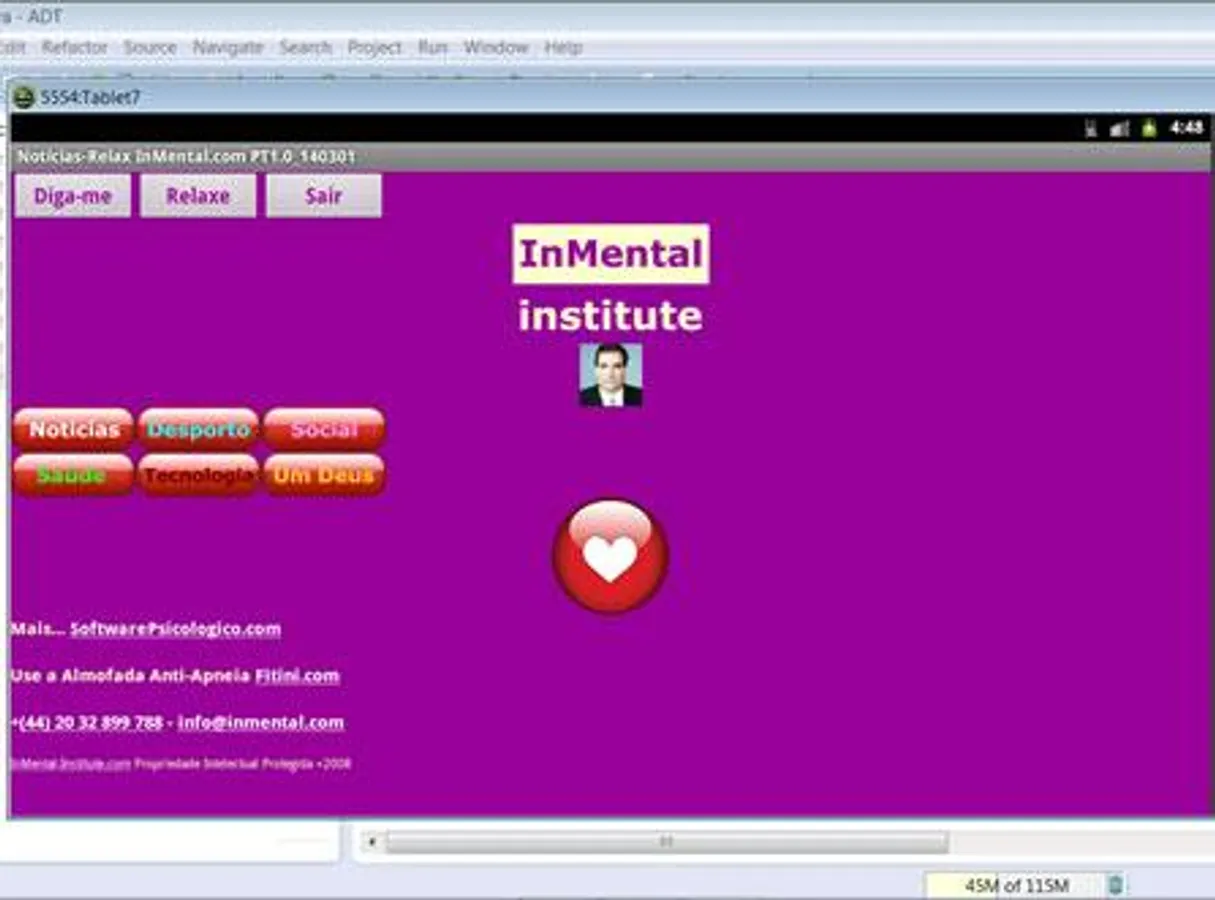Click the portrait photo thumbnail
Viewport: 1215px width, 900px height.
pyautogui.click(x=611, y=375)
